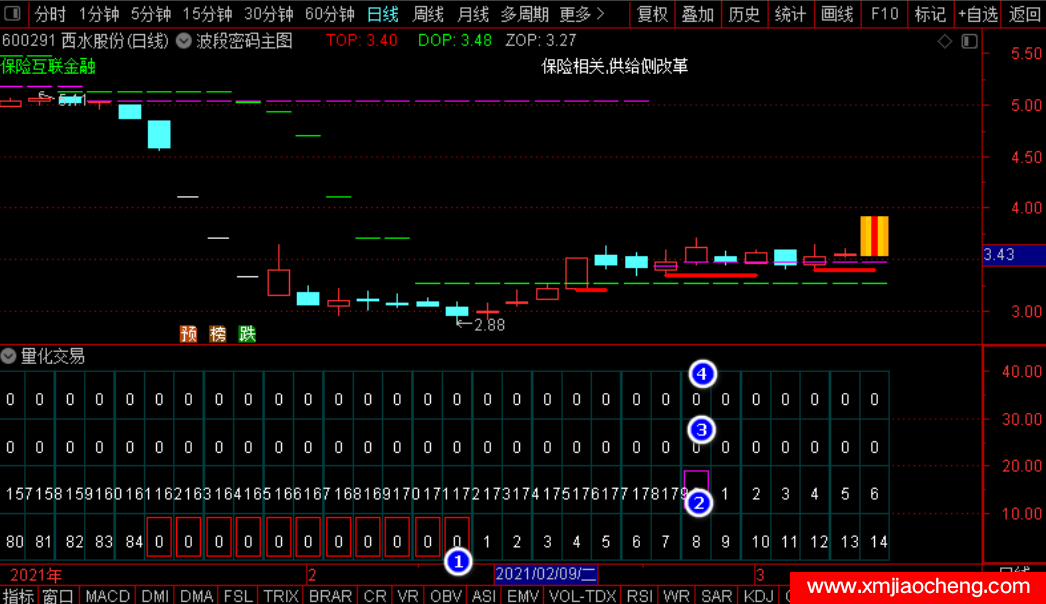Image resolution: width=1046 pixels, height=604 pixels.
Task: Click the window split icon in chart header
Action: (968, 41)
